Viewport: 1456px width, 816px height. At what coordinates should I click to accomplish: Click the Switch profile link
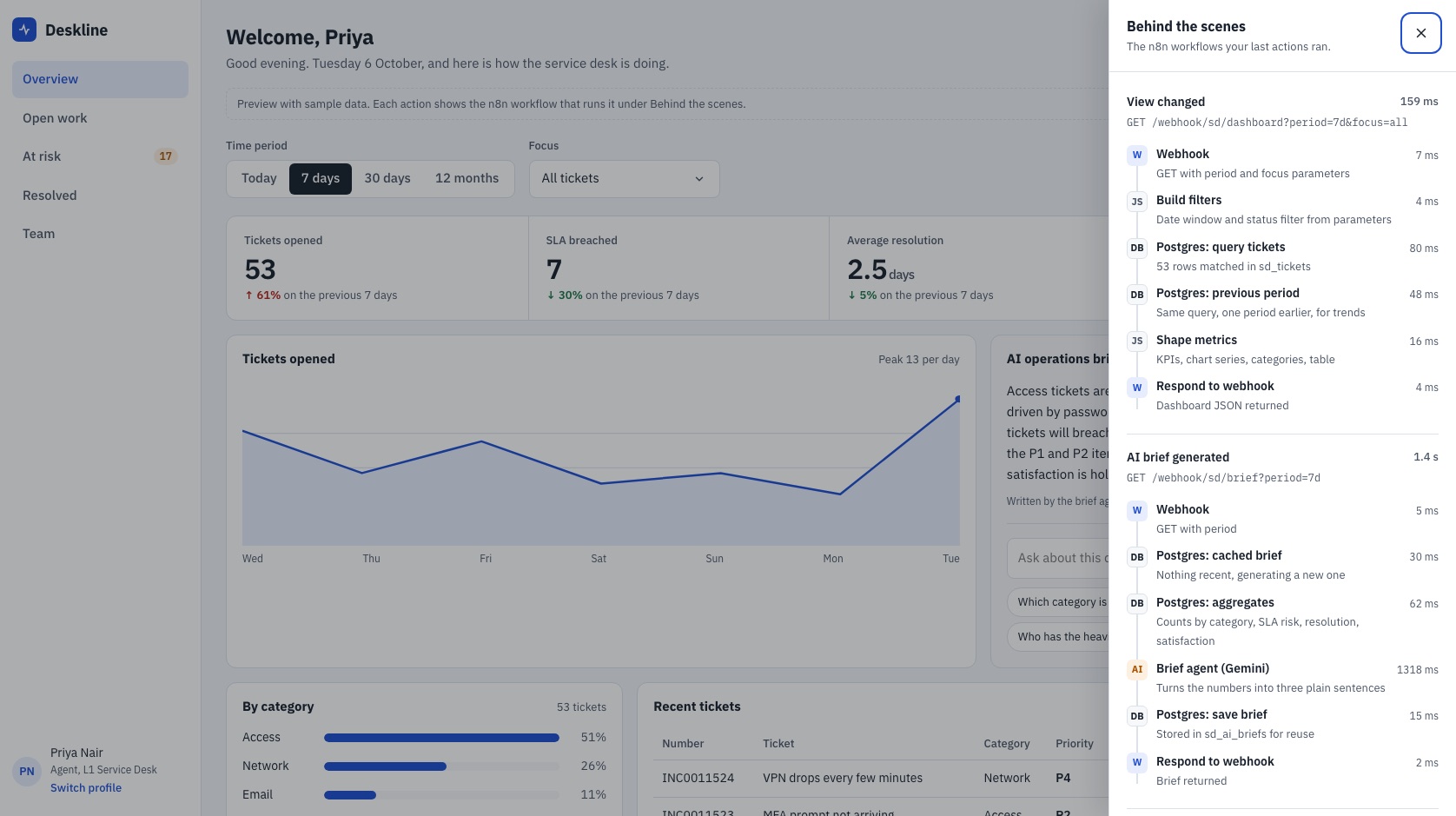click(x=86, y=788)
